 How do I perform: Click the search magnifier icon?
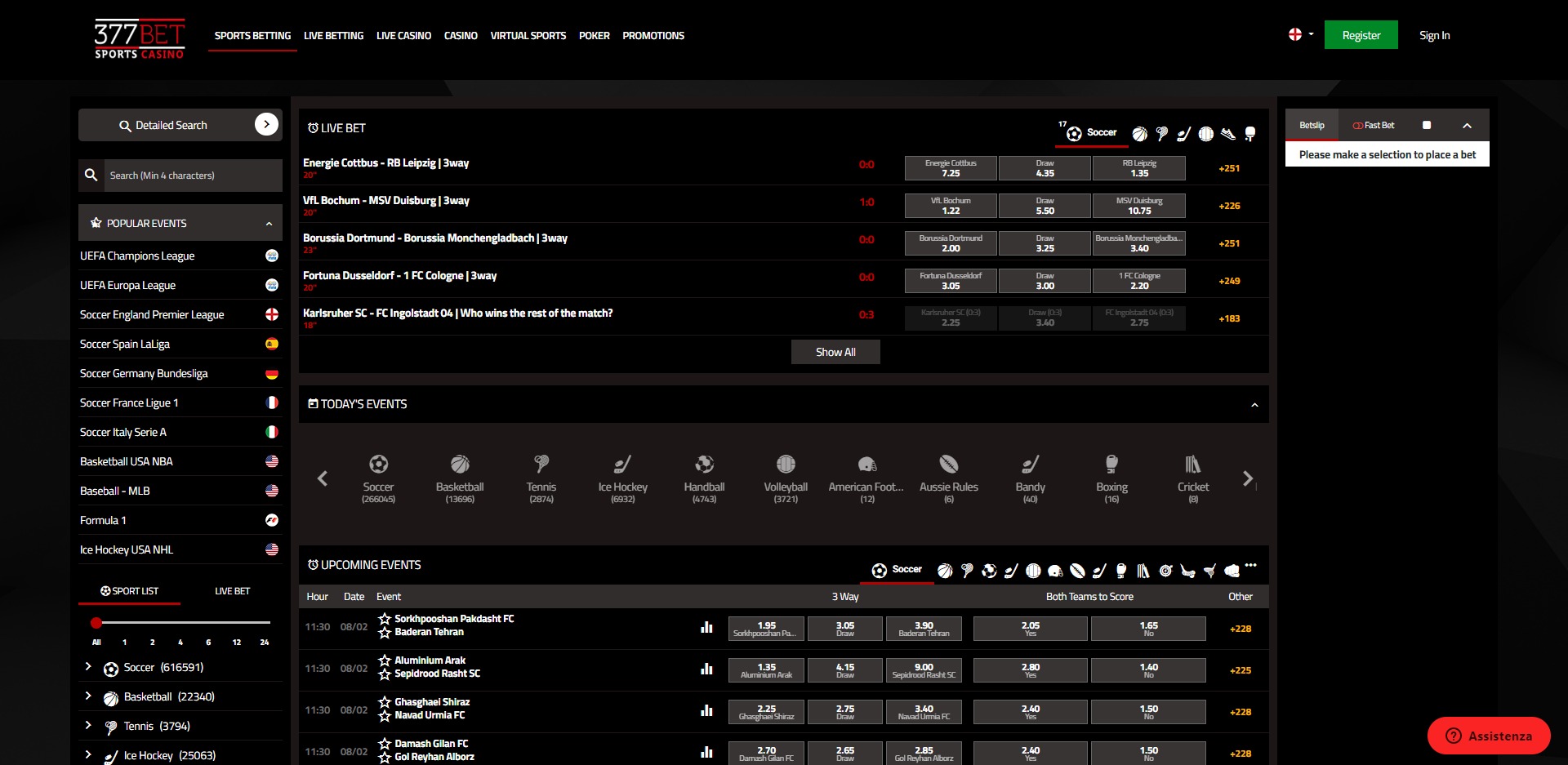tap(91, 175)
